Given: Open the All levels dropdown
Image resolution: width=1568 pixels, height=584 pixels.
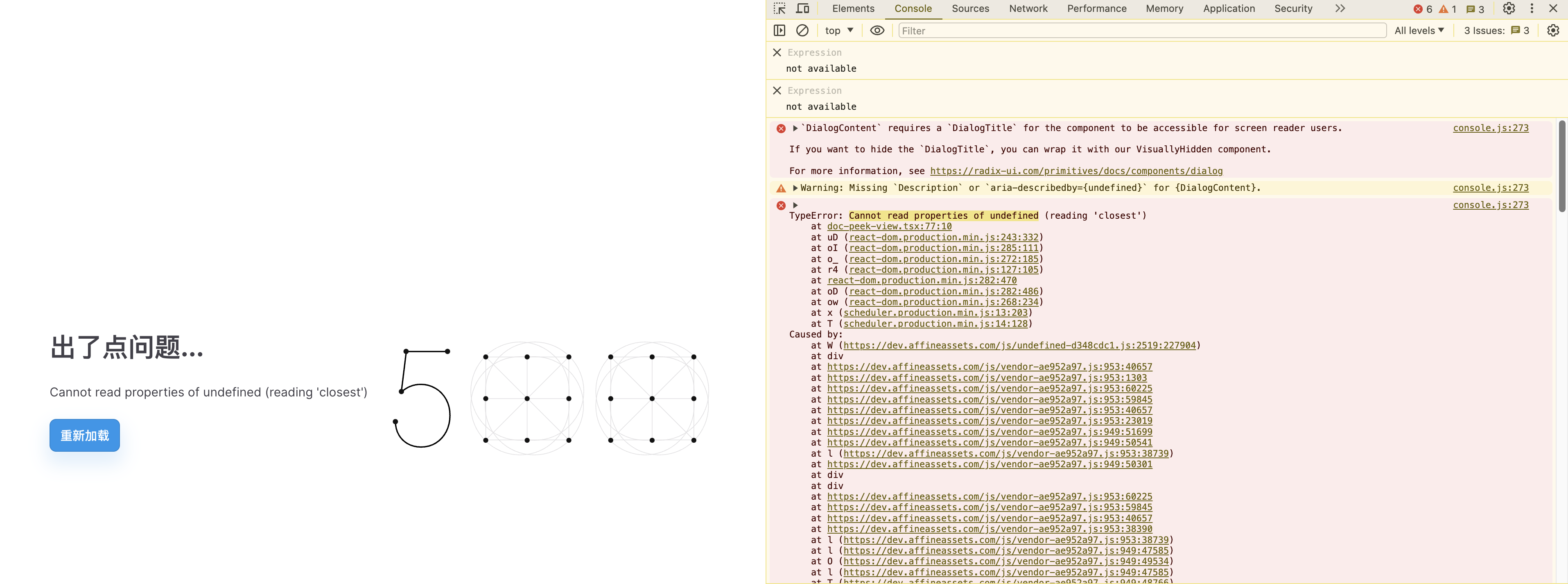Looking at the screenshot, I should click(1419, 30).
